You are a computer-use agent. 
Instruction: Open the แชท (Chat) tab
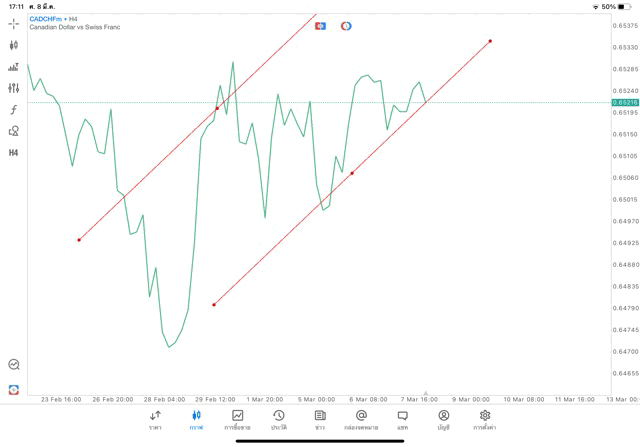402,420
